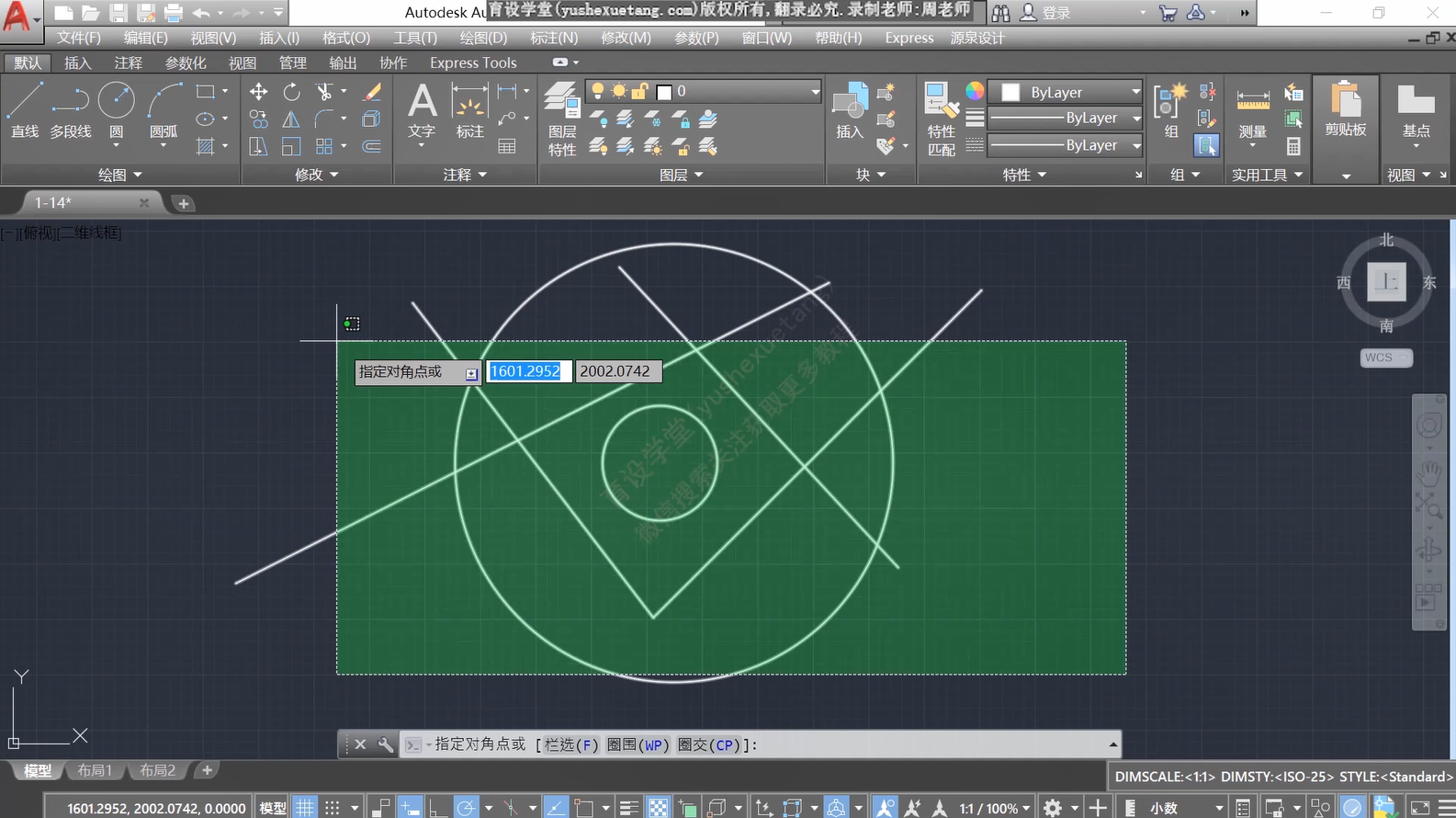Toggle transparency display in status bar
Viewport: 1456px width, 818px height.
point(659,807)
